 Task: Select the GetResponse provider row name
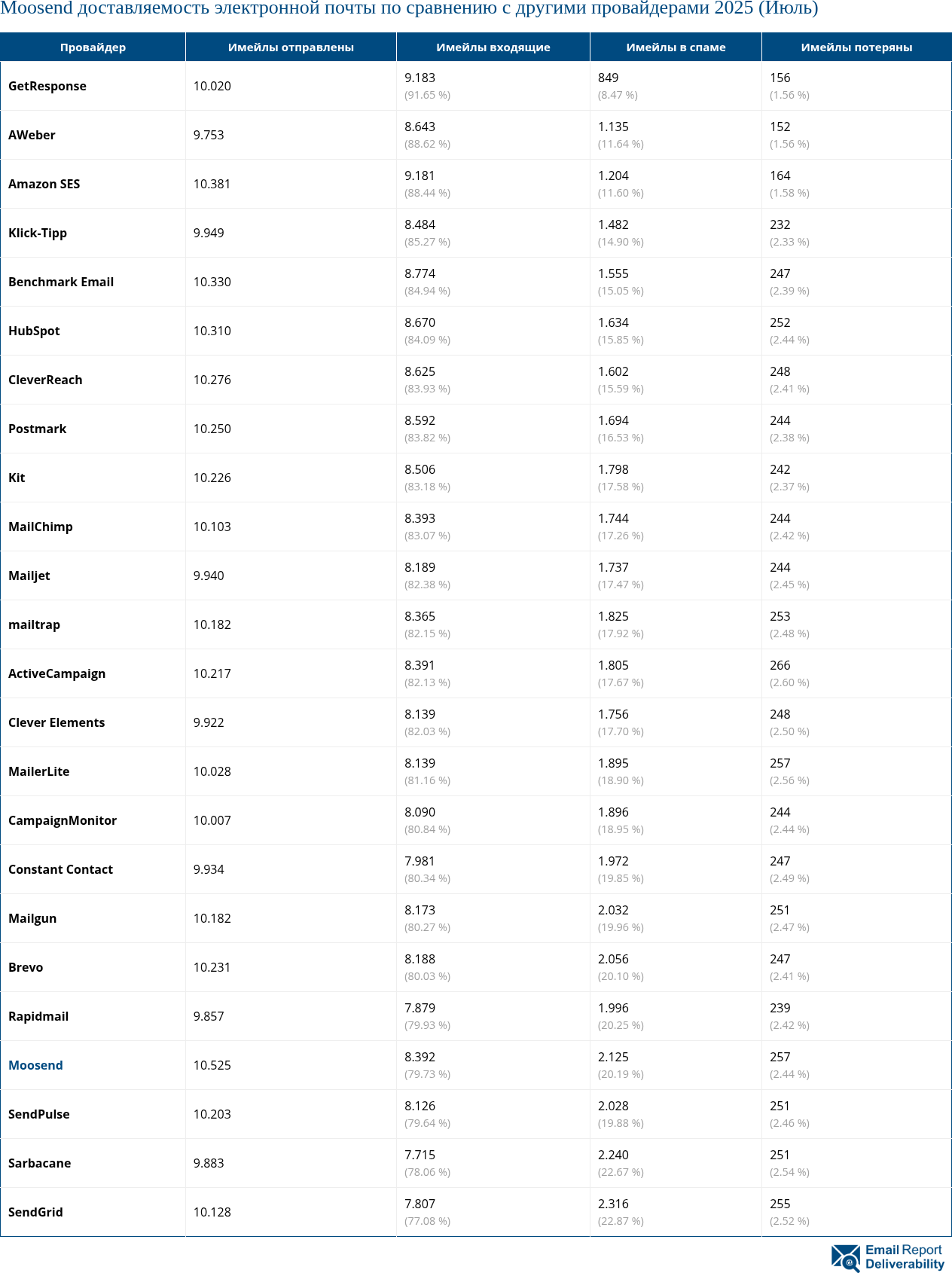47,86
